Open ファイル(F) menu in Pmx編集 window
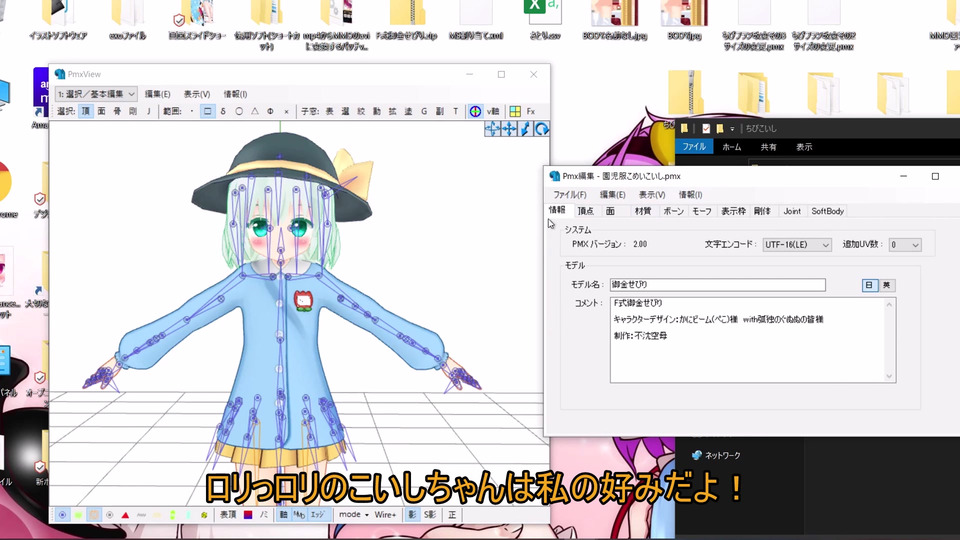 569,195
